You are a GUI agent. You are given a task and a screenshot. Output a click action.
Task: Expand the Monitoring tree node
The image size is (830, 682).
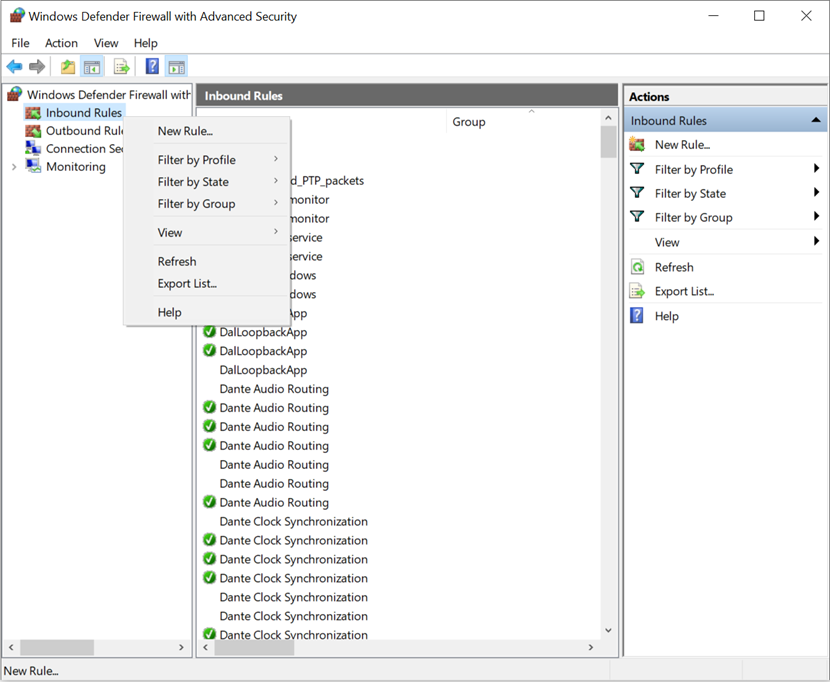pos(13,167)
